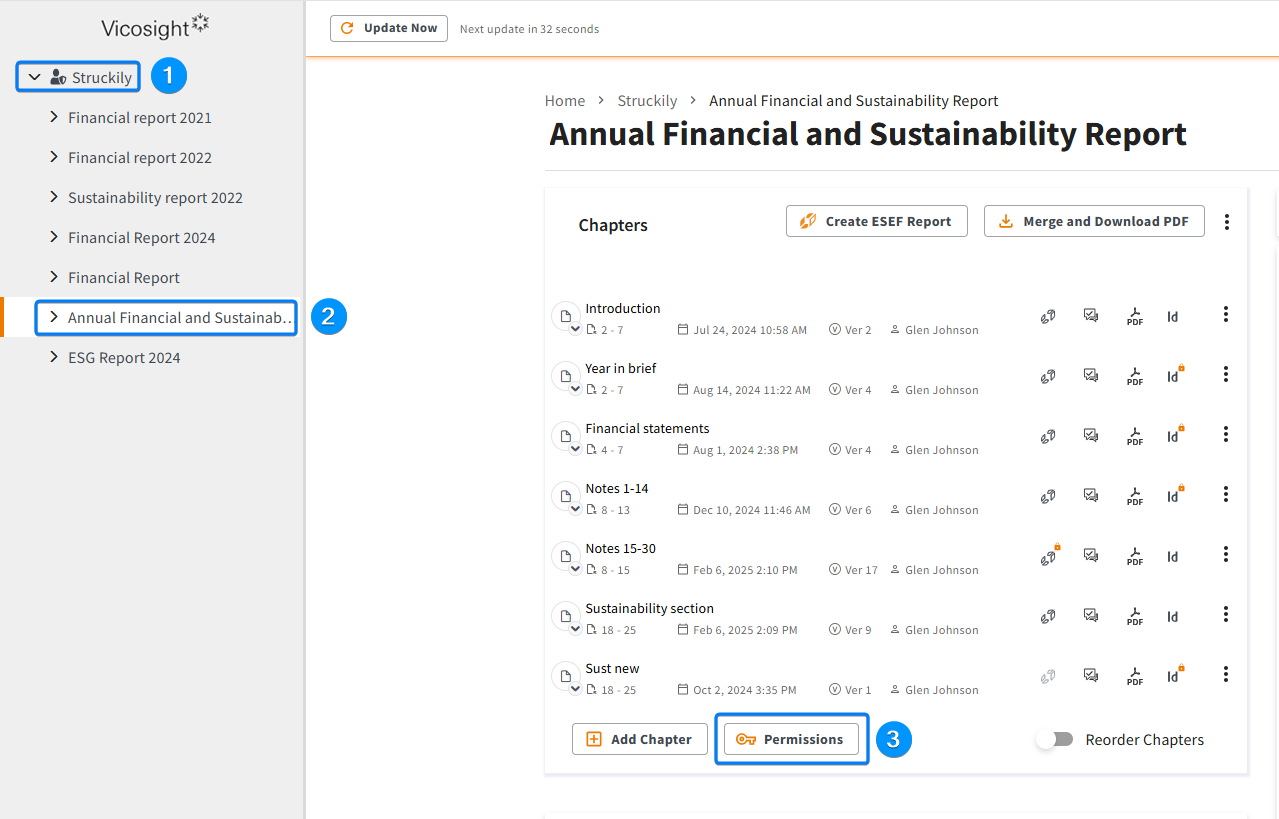Click Ver 9 on Sustainability section
The height and width of the screenshot is (819, 1279).
click(x=850, y=630)
